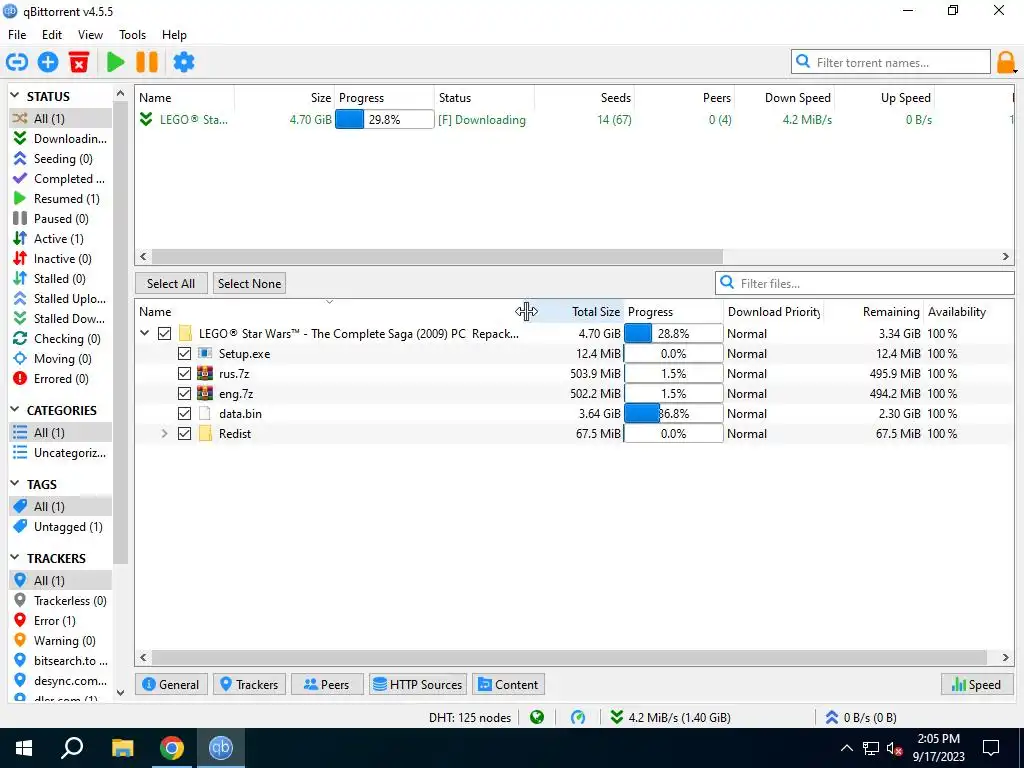Open the Edit menu
The width and height of the screenshot is (1024, 768).
(52, 35)
